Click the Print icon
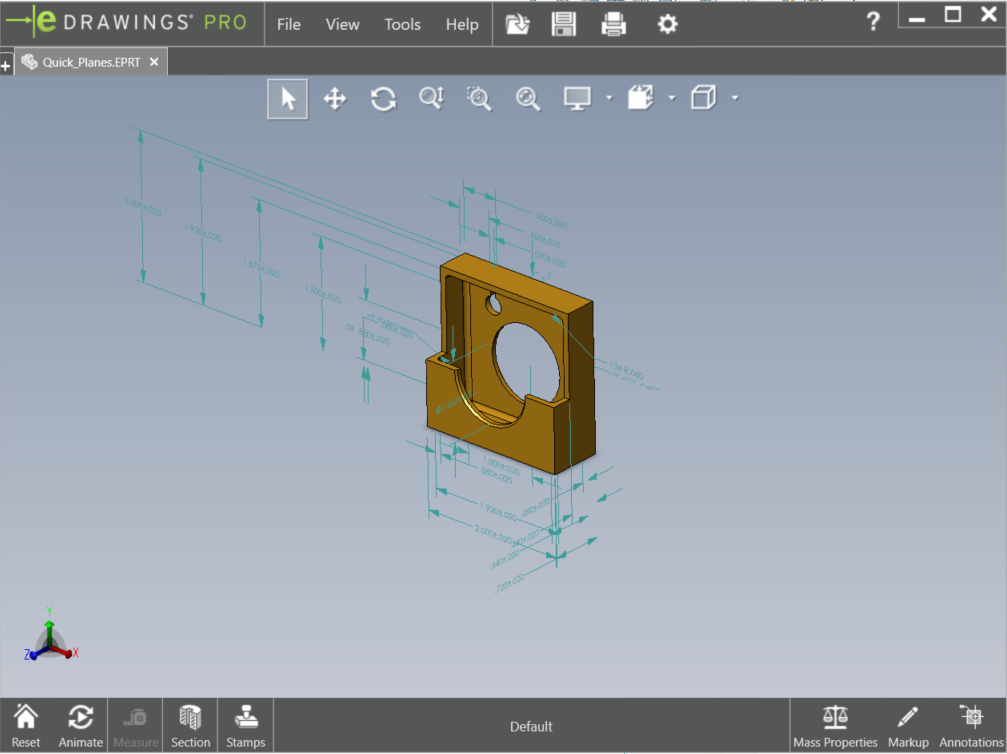1007x754 pixels. pos(613,24)
